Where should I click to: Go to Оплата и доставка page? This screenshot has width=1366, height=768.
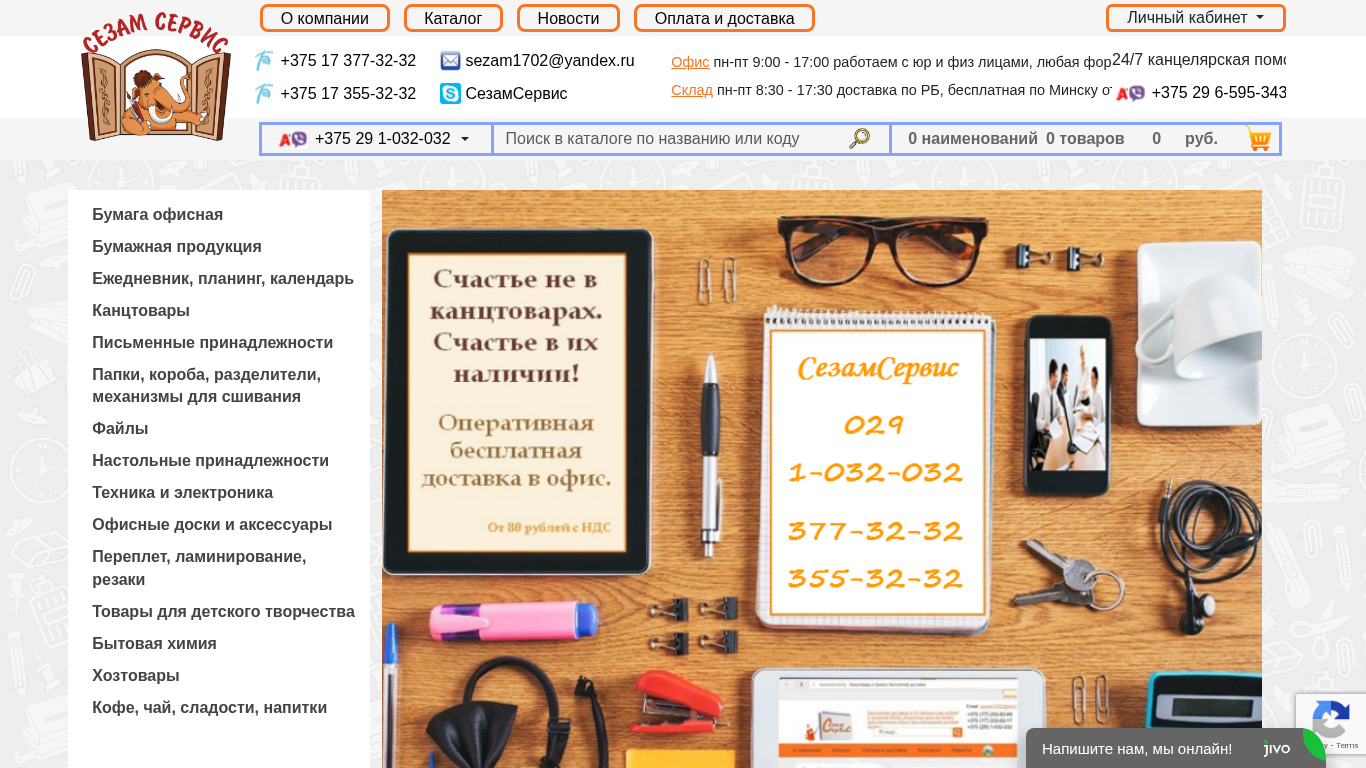(x=724, y=18)
